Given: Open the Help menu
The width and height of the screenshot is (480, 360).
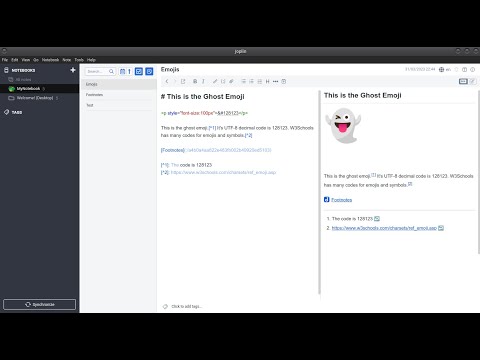Looking at the screenshot, I should point(91,60).
